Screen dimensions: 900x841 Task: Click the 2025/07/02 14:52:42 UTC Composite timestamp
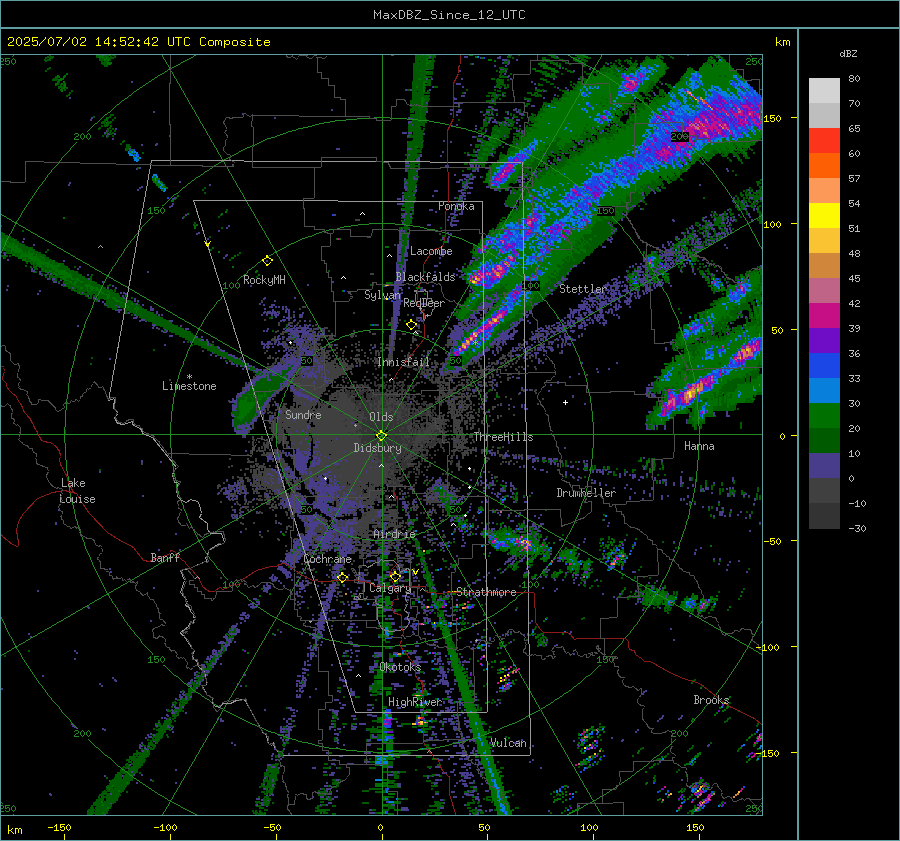[x=138, y=42]
